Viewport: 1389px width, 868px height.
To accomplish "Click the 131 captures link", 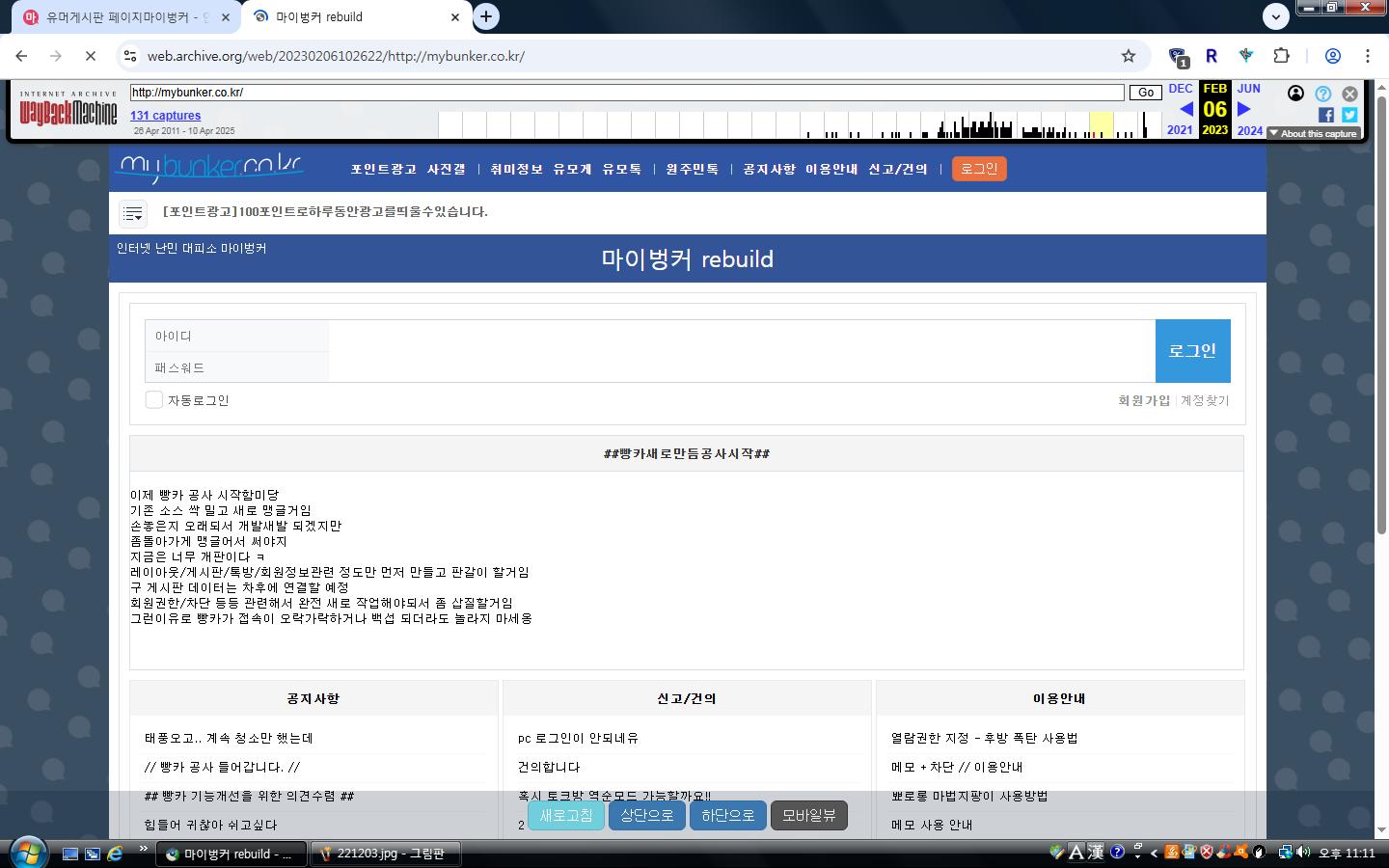I will pos(165,116).
